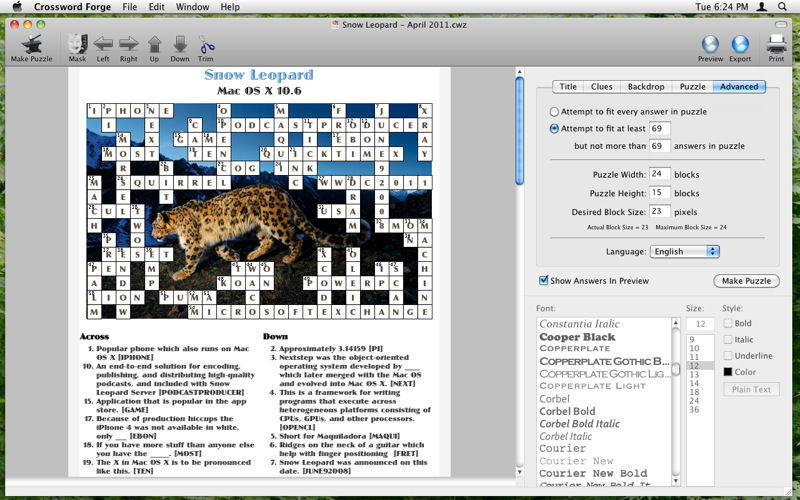
Task: Click the font Size text field
Action: coord(700,324)
